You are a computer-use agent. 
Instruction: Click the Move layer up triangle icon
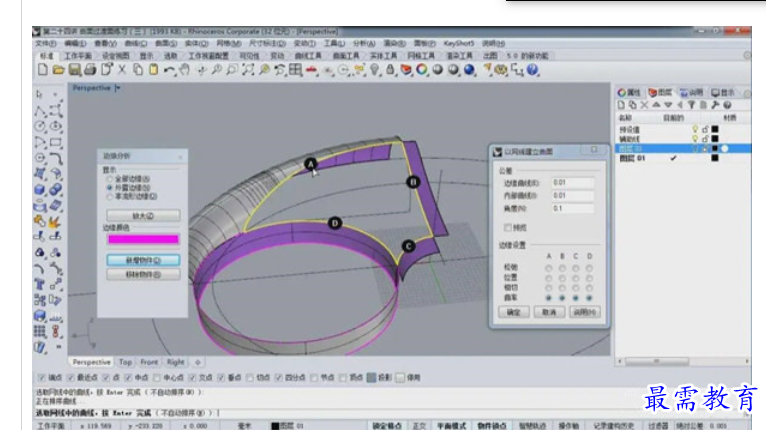656,105
